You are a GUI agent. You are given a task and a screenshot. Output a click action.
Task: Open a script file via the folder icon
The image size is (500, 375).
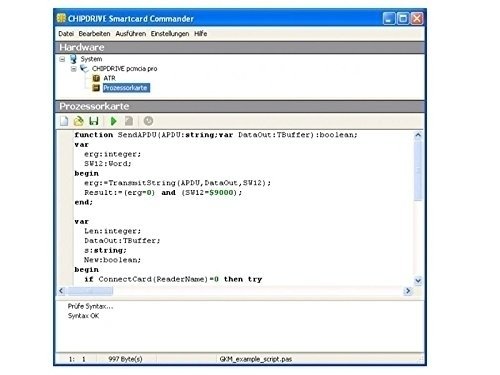pos(79,121)
